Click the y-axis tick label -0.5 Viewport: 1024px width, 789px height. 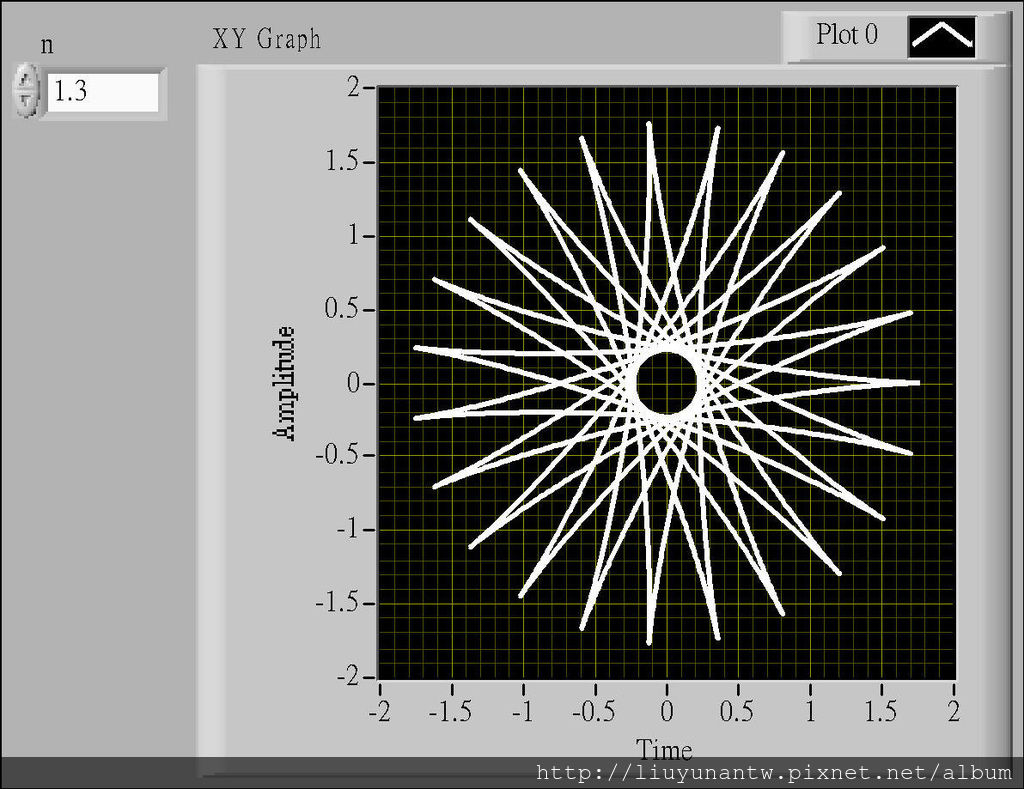338,455
